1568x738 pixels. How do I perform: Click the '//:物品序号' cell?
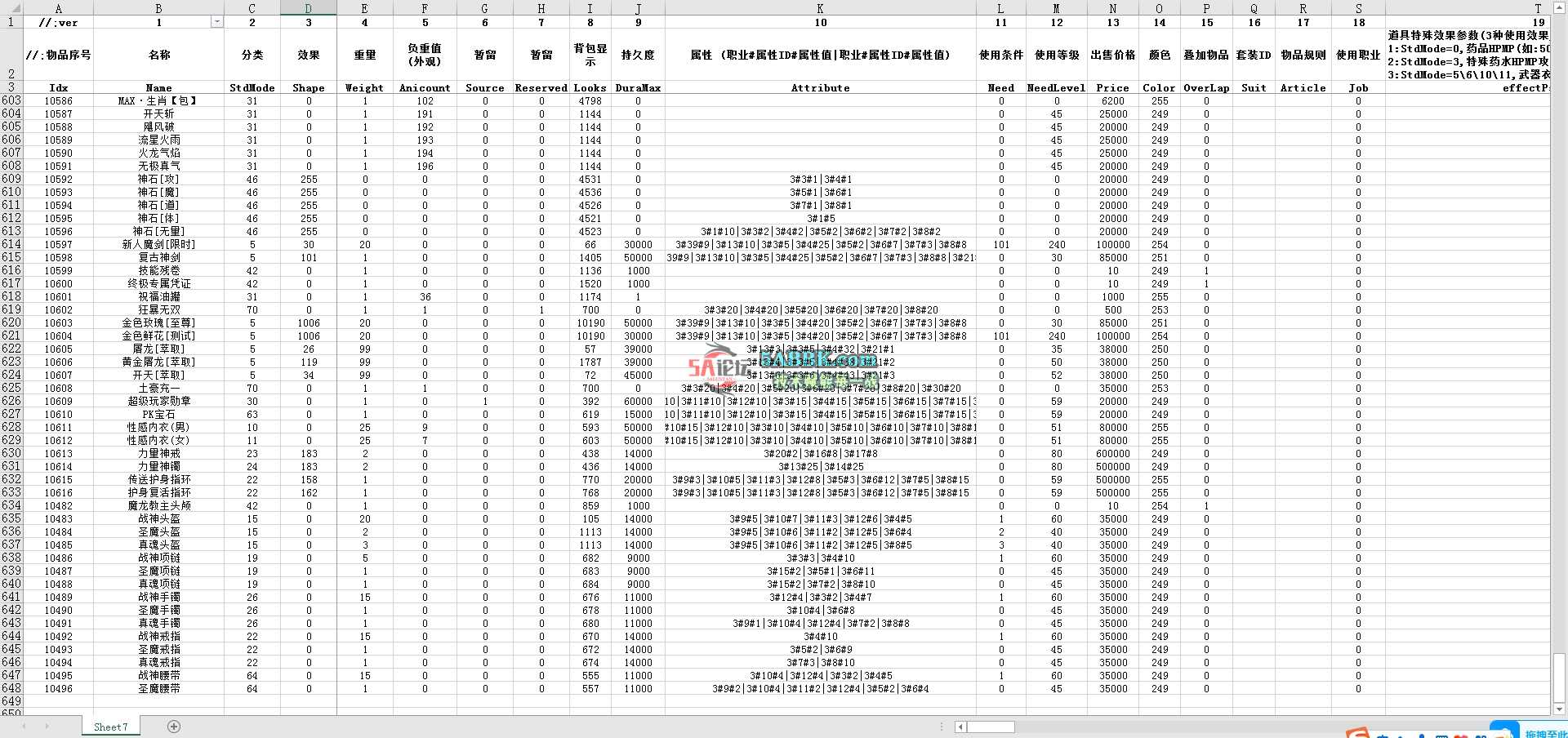[58, 55]
